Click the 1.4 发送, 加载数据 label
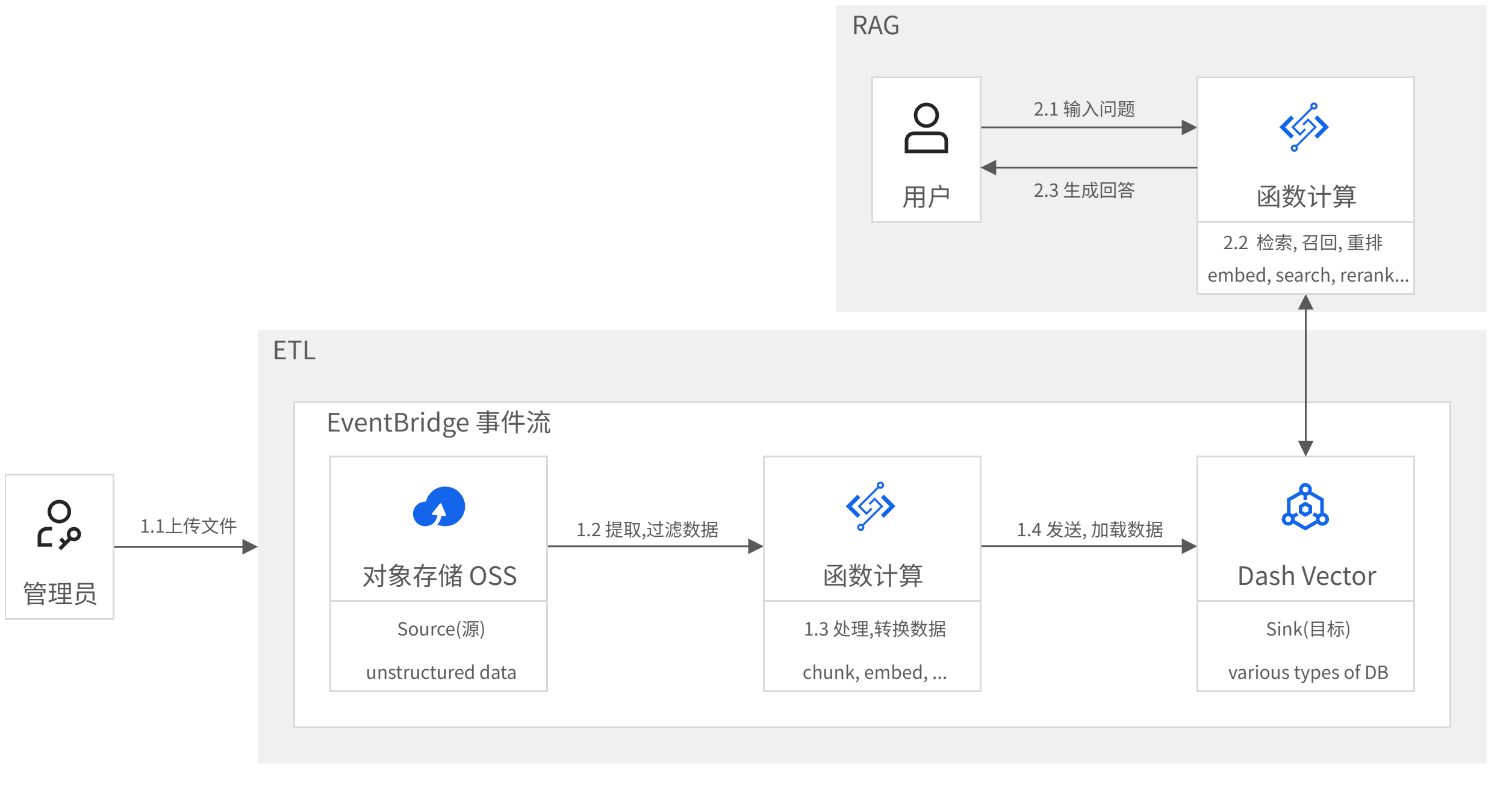This screenshot has height=789, width=1512. (x=1089, y=530)
